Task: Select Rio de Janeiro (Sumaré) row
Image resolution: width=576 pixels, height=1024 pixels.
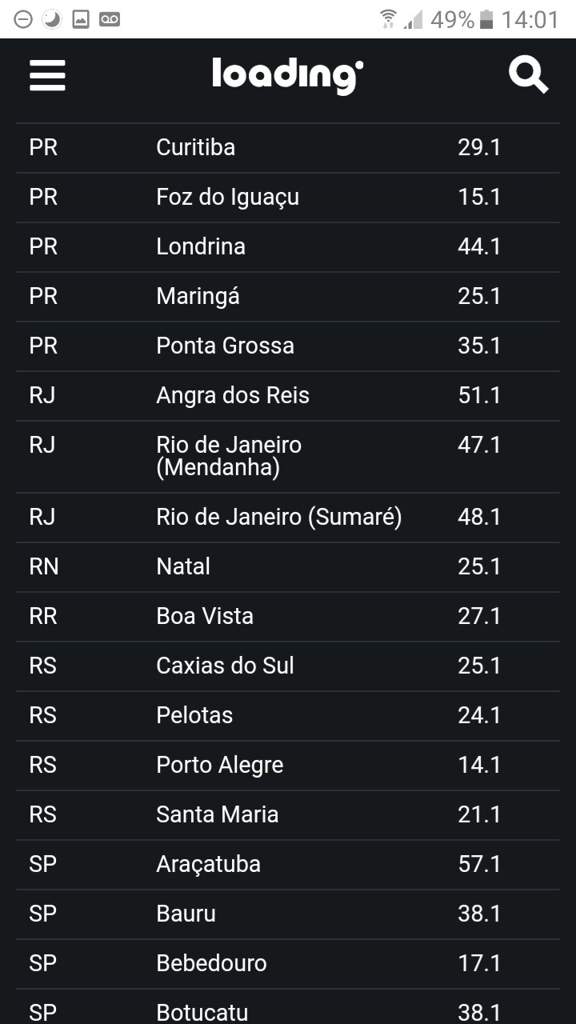Action: pyautogui.click(x=288, y=517)
